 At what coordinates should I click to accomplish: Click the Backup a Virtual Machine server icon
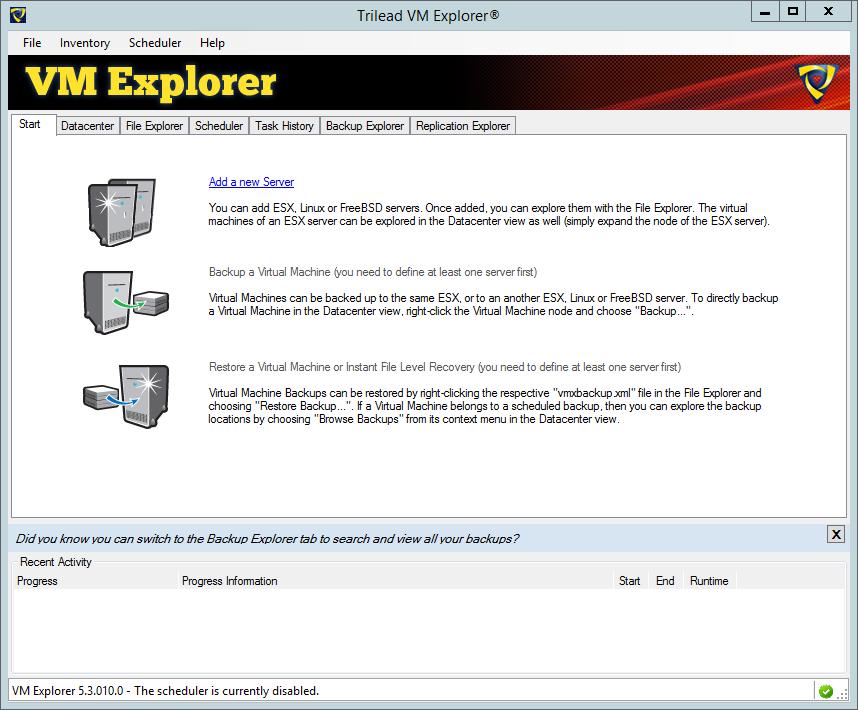tap(126, 302)
